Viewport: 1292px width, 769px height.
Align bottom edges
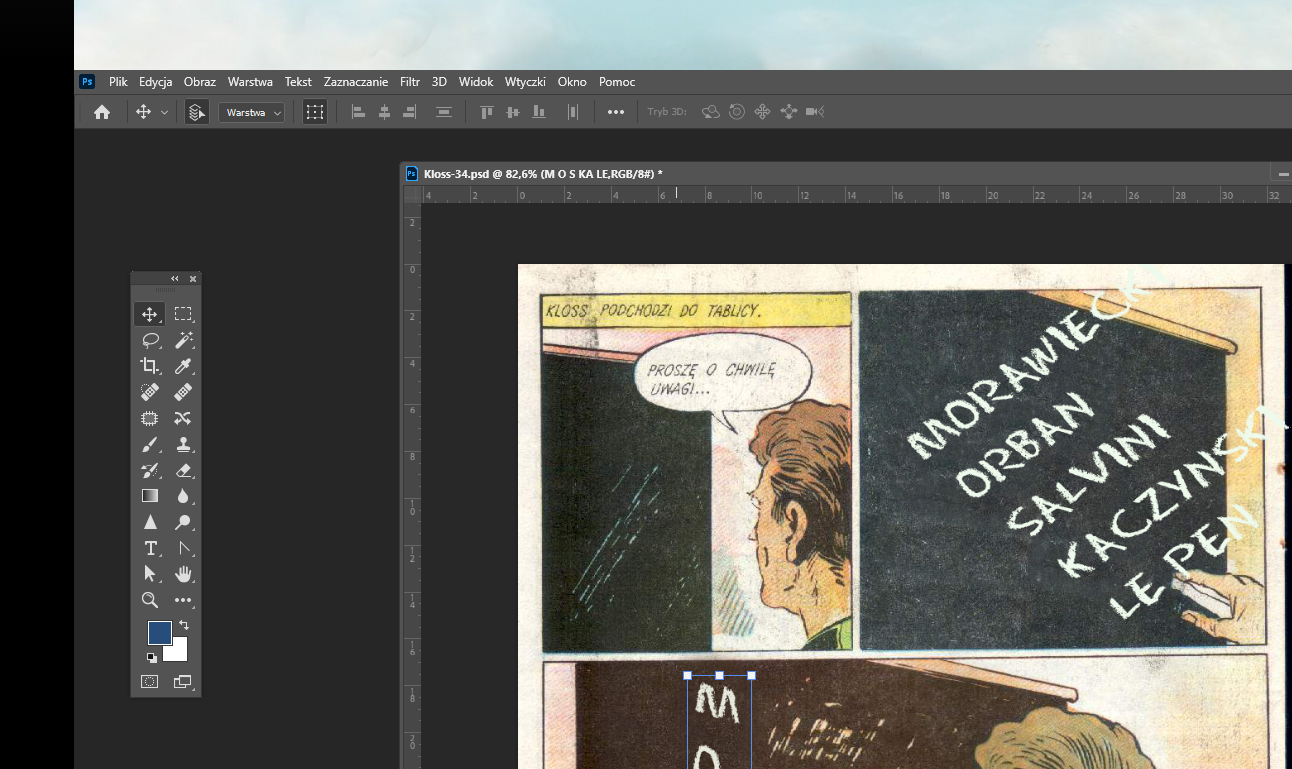(x=539, y=112)
